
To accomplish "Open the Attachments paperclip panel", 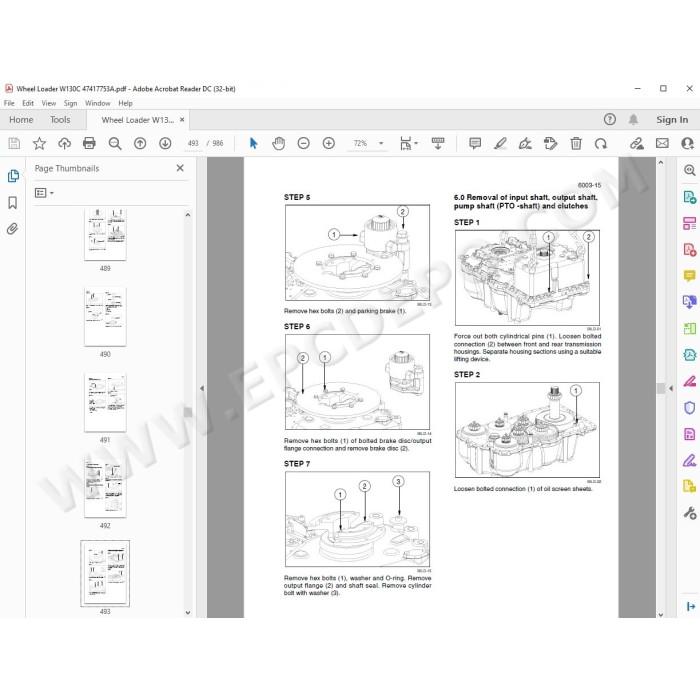I will coord(12,229).
